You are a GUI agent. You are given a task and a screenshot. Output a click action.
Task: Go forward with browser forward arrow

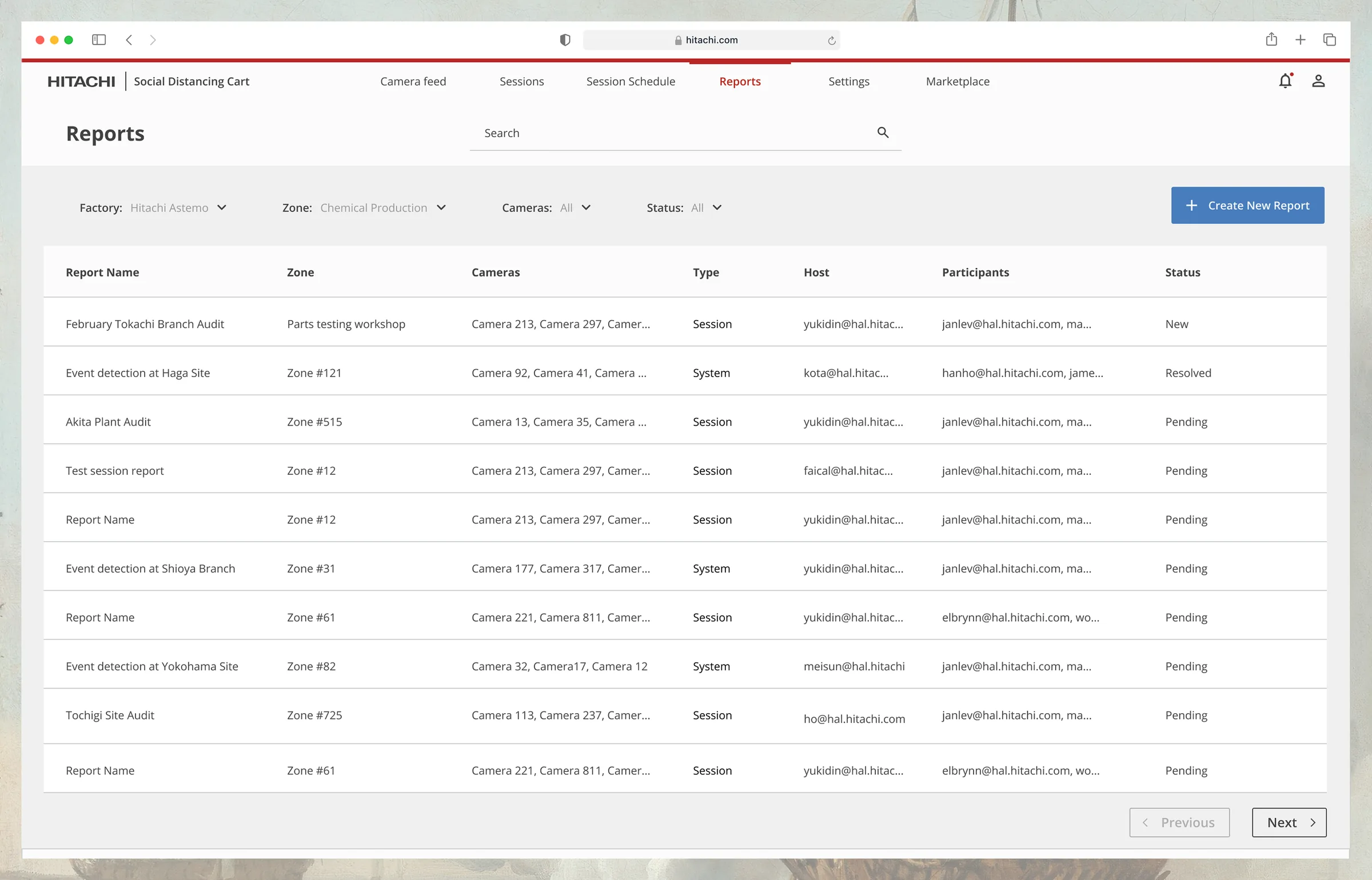[153, 40]
